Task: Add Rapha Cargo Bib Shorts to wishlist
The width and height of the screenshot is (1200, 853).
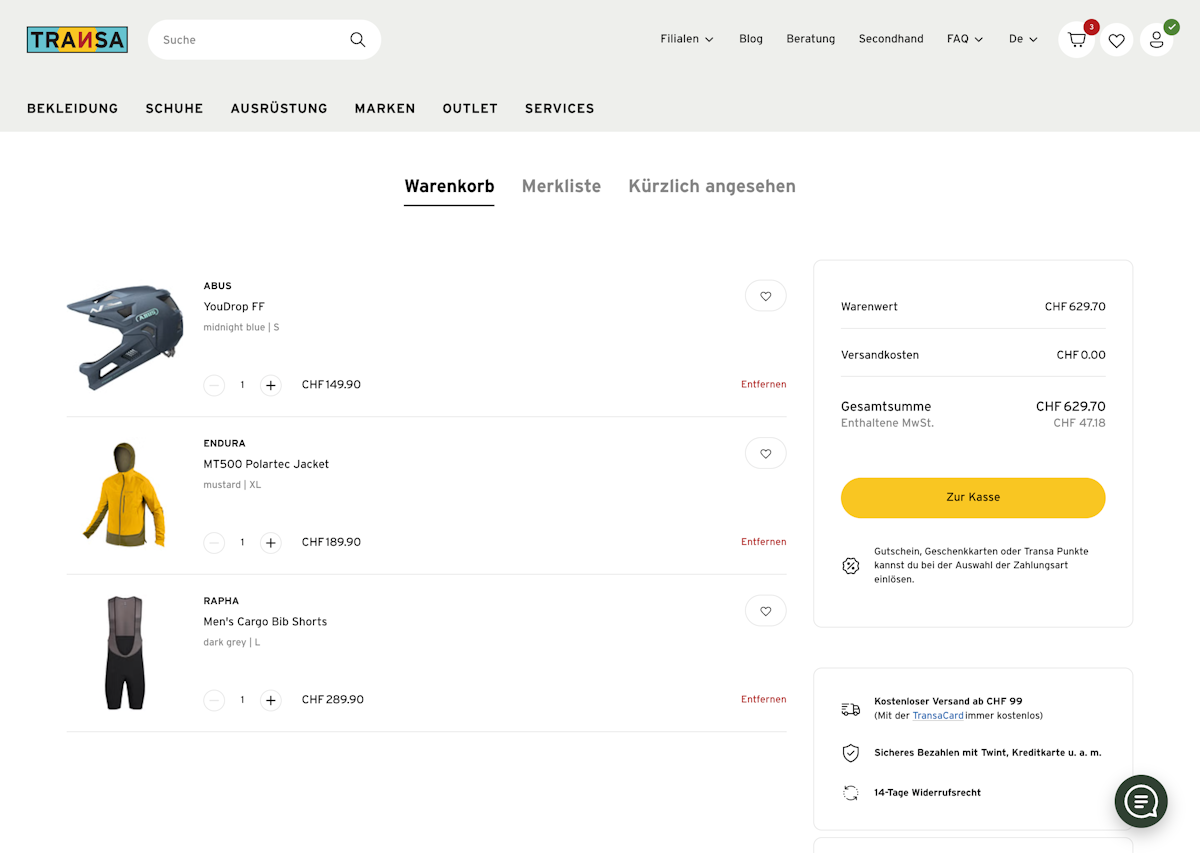Action: tap(766, 611)
